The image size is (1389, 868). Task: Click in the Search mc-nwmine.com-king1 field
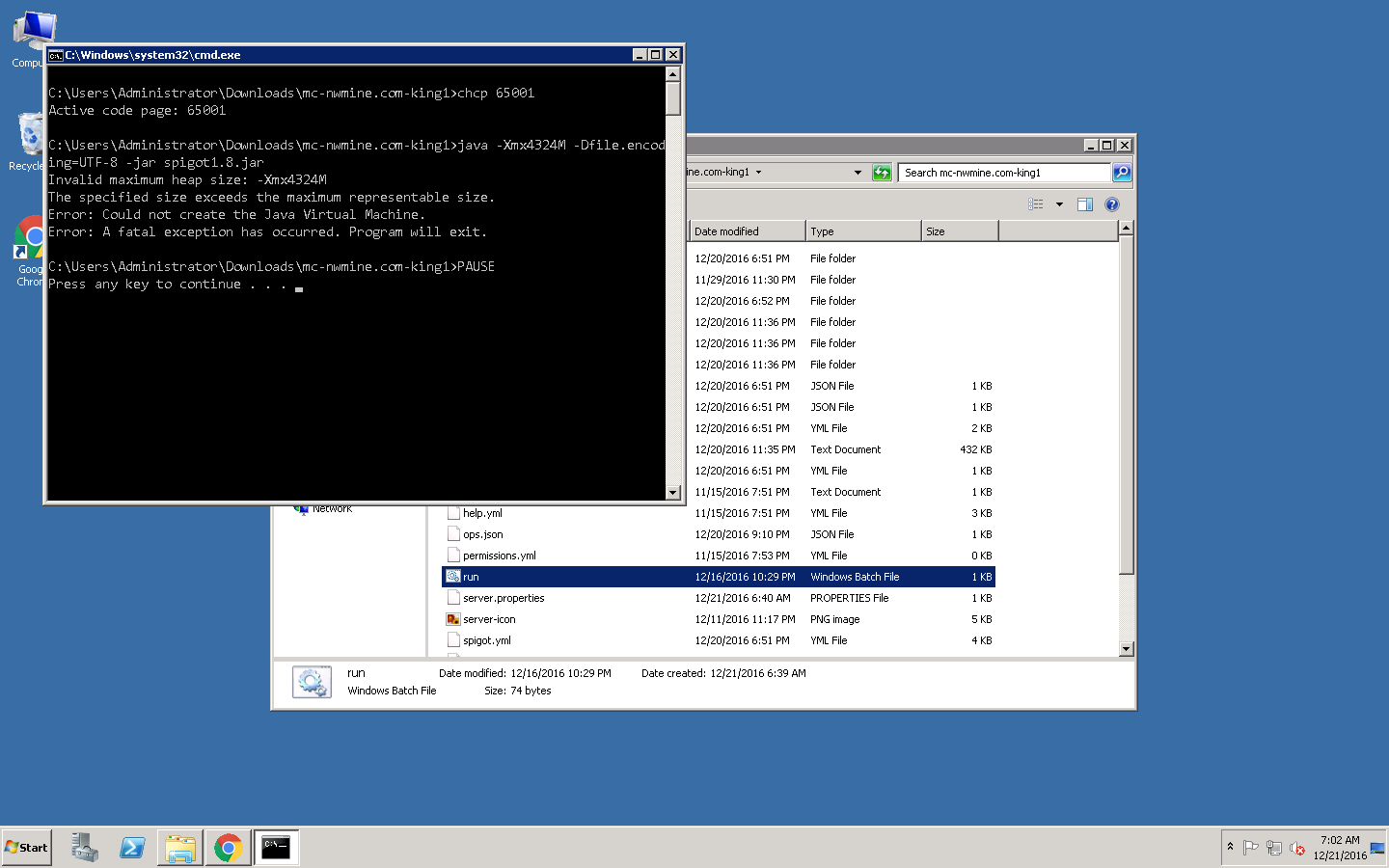(1003, 173)
